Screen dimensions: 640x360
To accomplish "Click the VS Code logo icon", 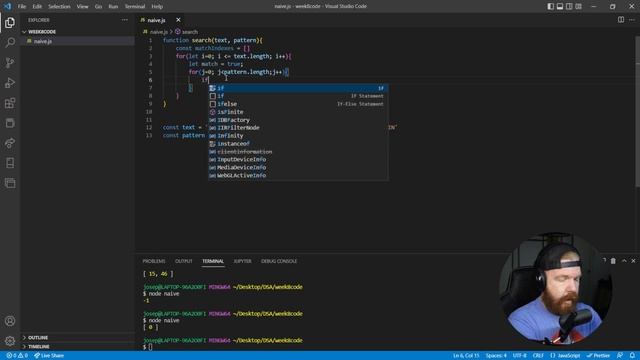I will coord(7,6).
